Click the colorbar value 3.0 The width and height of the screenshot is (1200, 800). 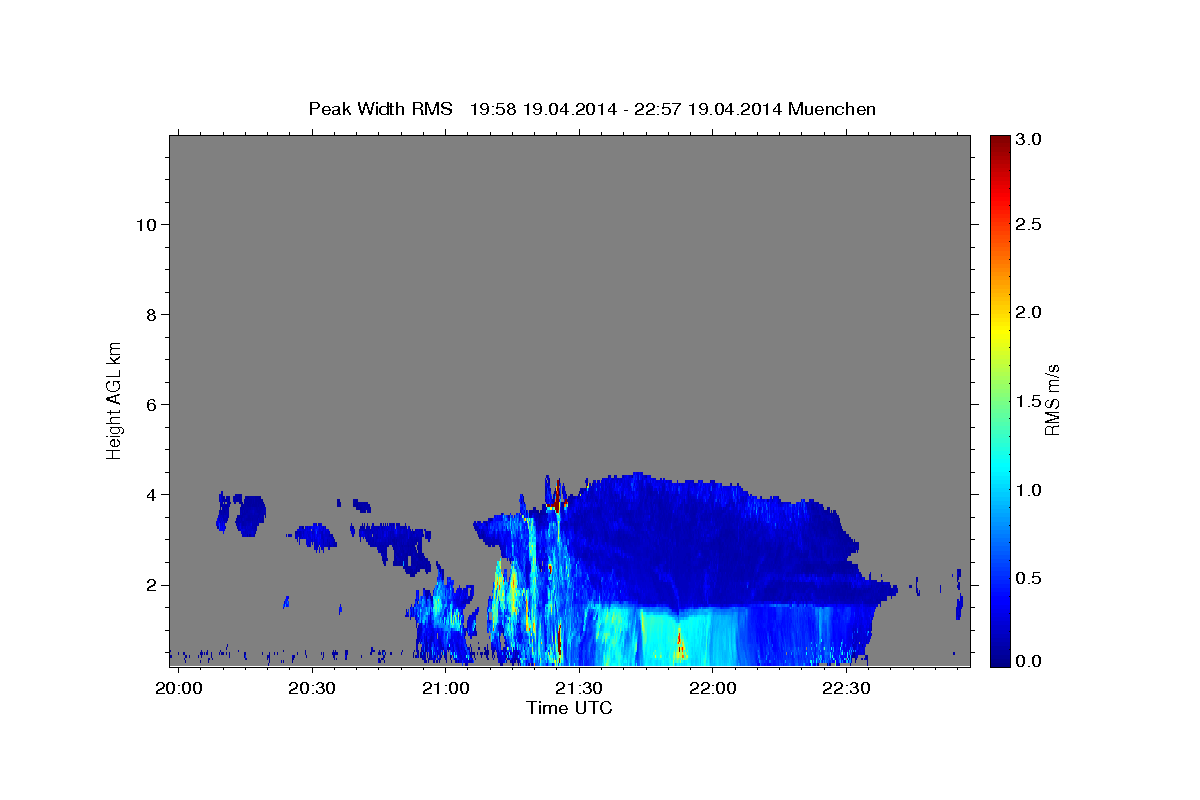[x=1028, y=140]
